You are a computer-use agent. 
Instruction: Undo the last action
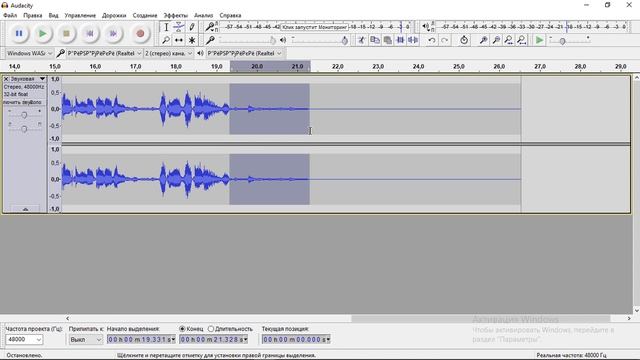point(431,40)
